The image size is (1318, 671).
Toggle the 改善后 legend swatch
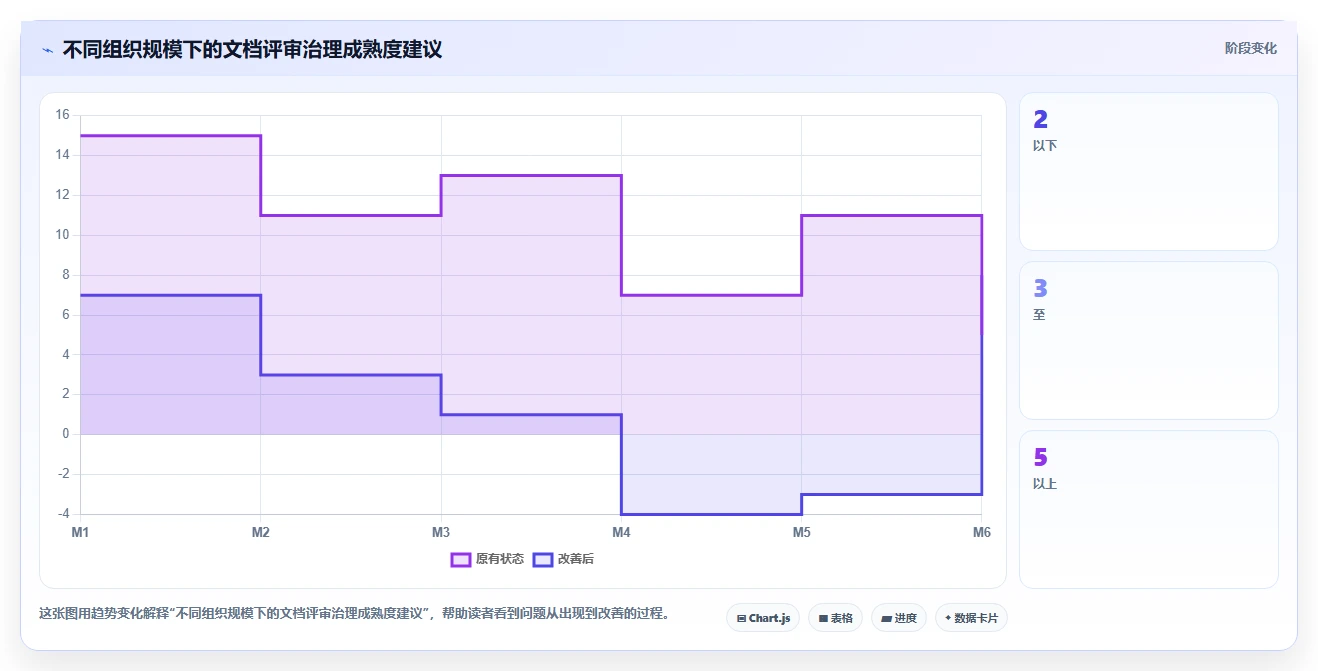[x=543, y=559]
